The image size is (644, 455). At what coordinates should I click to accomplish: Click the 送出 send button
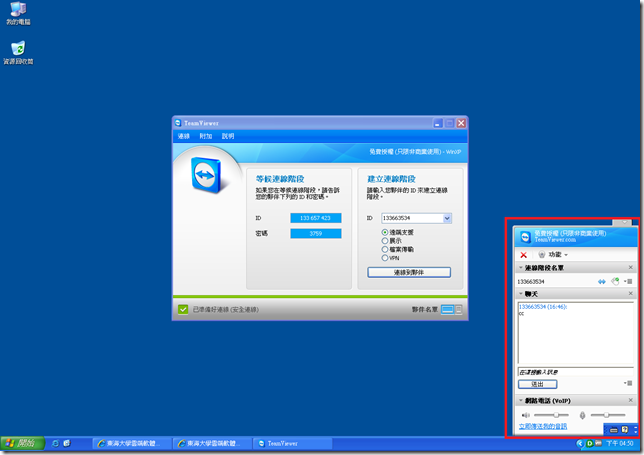[538, 384]
